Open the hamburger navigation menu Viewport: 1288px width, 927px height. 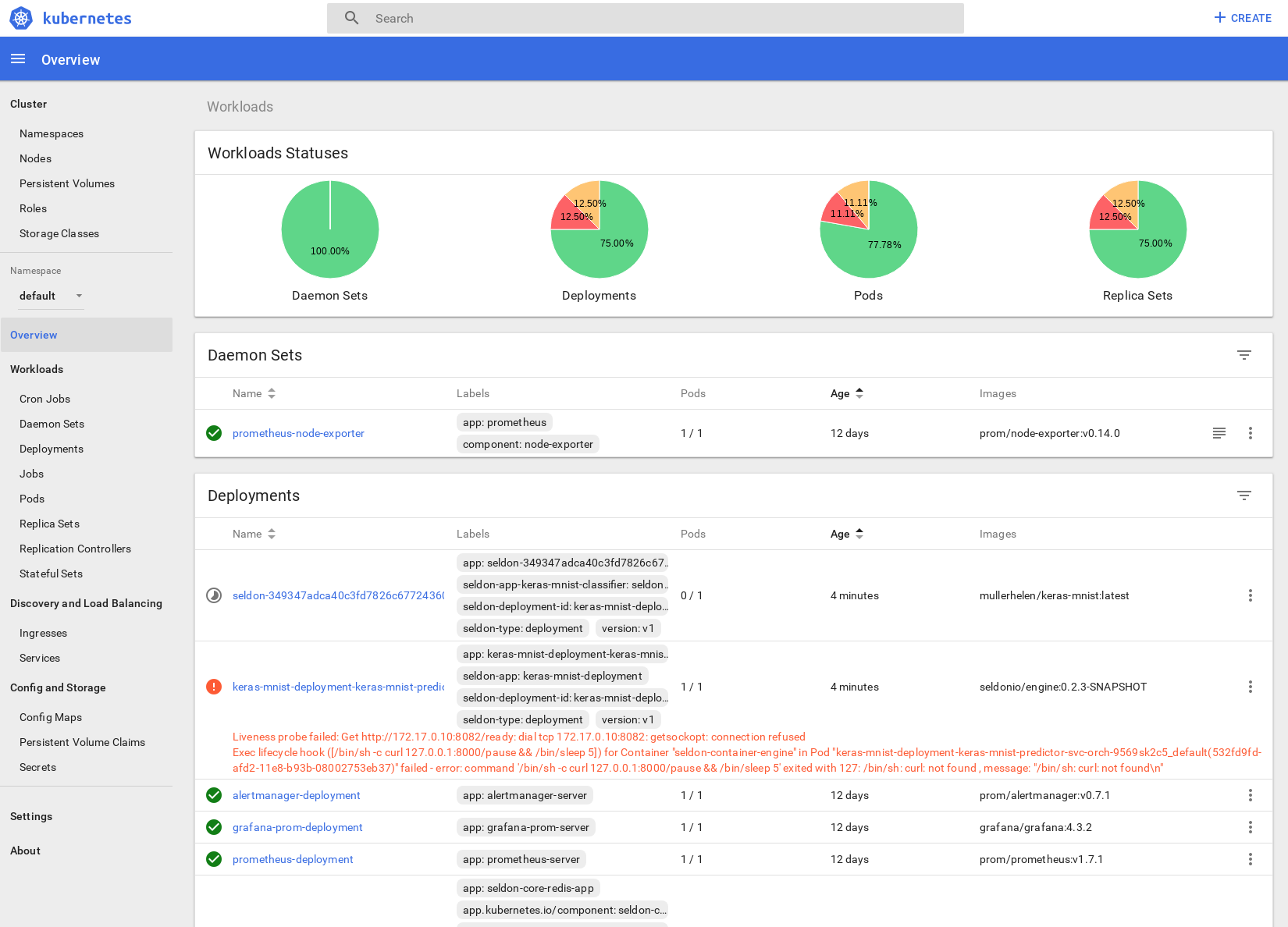coord(18,59)
